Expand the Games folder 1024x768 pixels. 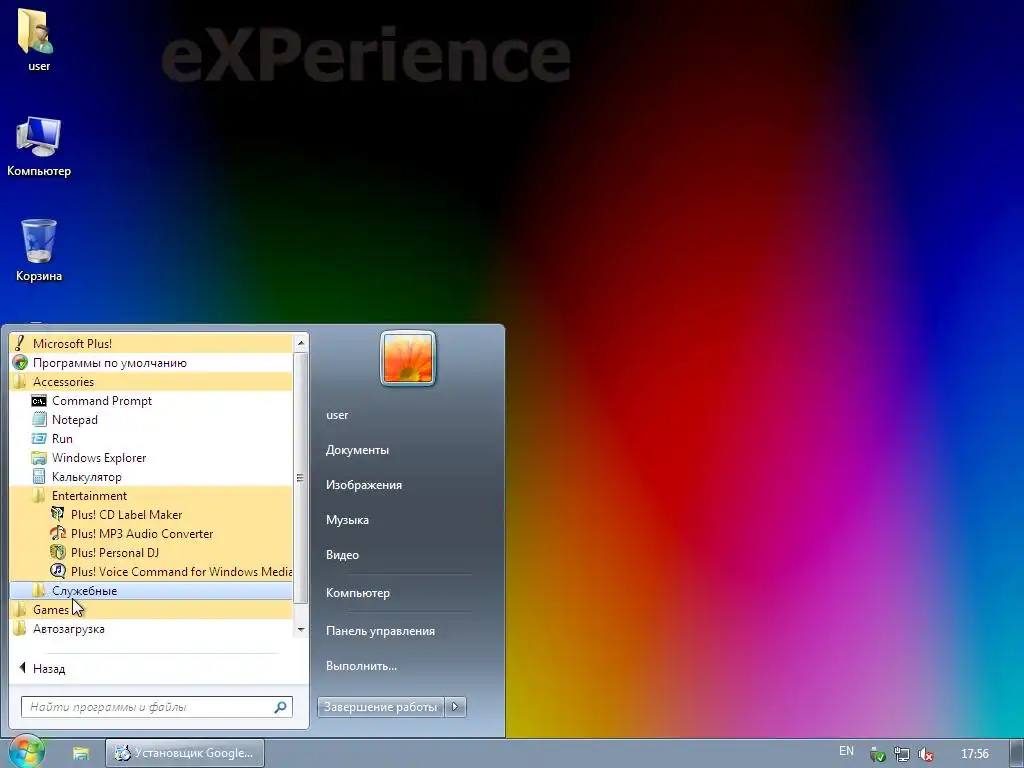(151, 609)
